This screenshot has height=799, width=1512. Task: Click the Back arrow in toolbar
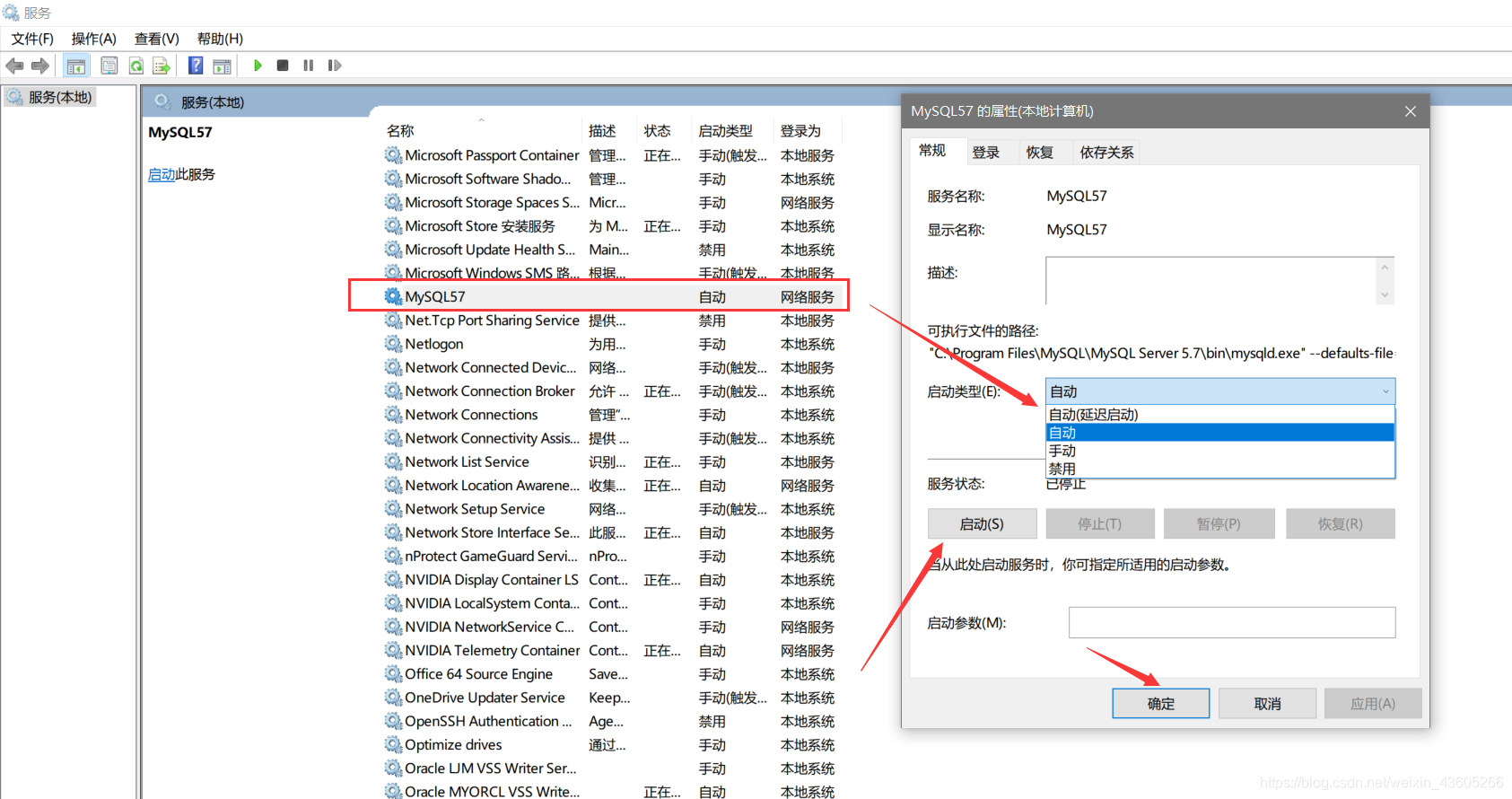coord(15,66)
